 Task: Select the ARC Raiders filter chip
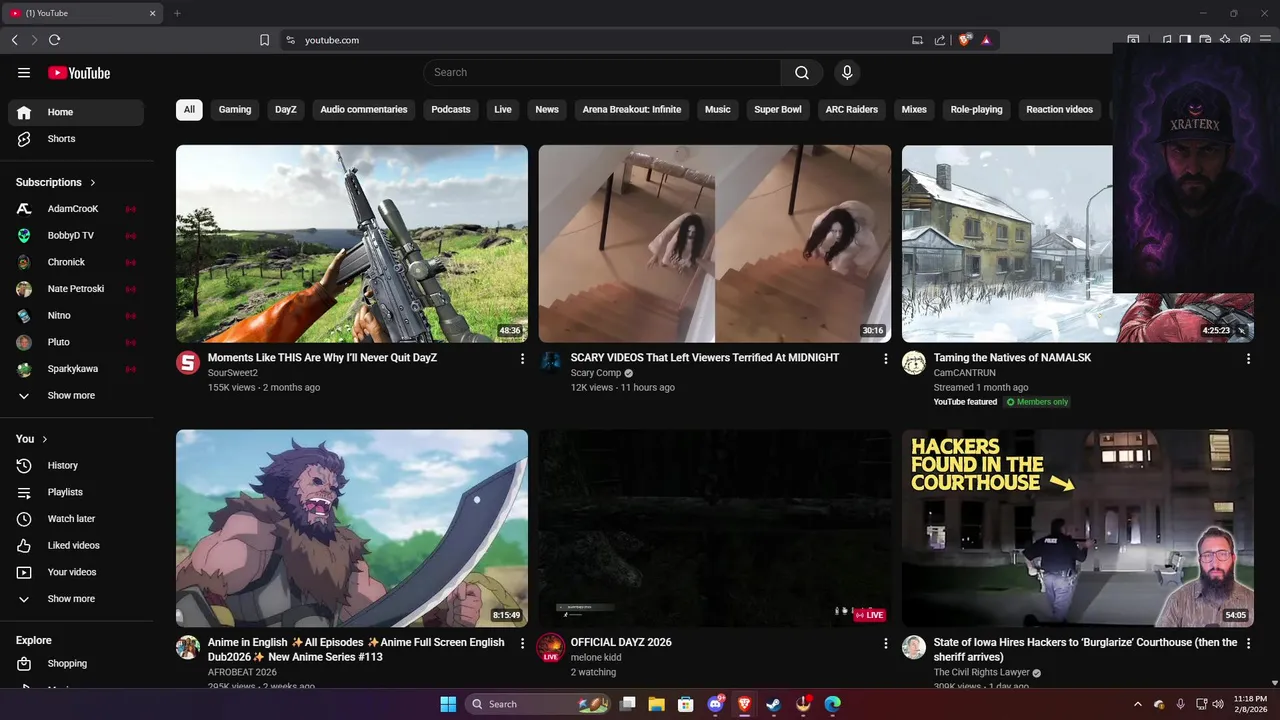point(852,109)
